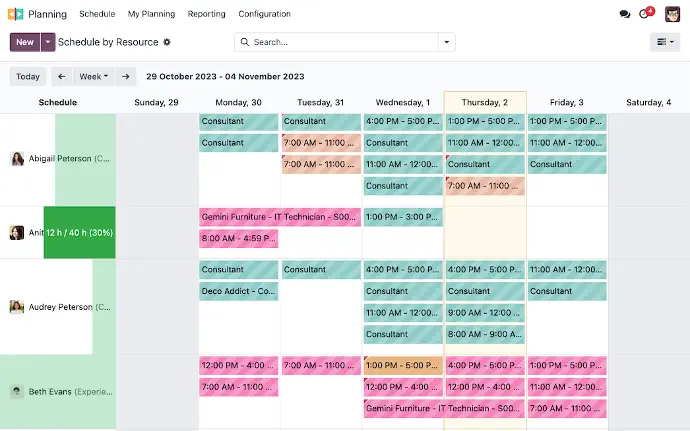Open the Configuration menu
Viewport: 690px width, 431px height.
pyautogui.click(x=264, y=14)
